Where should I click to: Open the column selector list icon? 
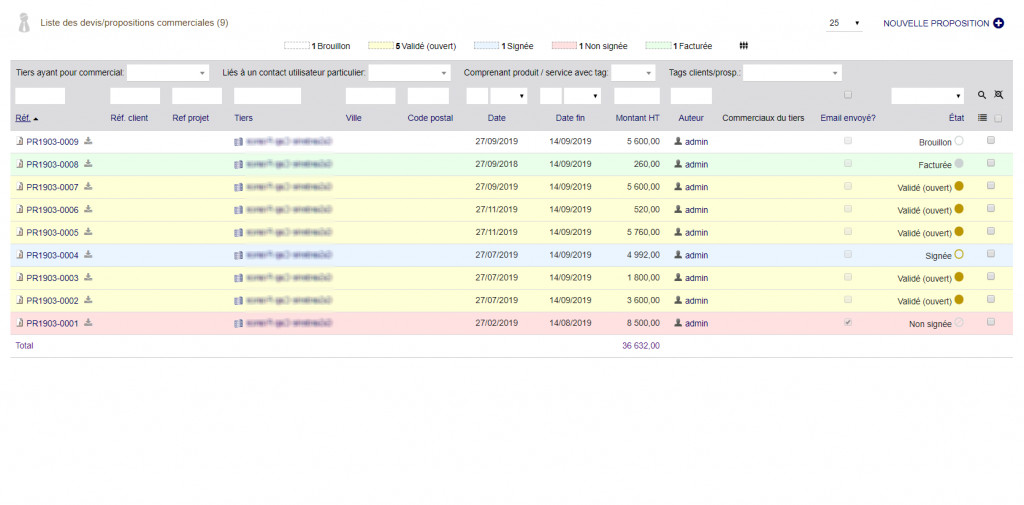tap(982, 118)
